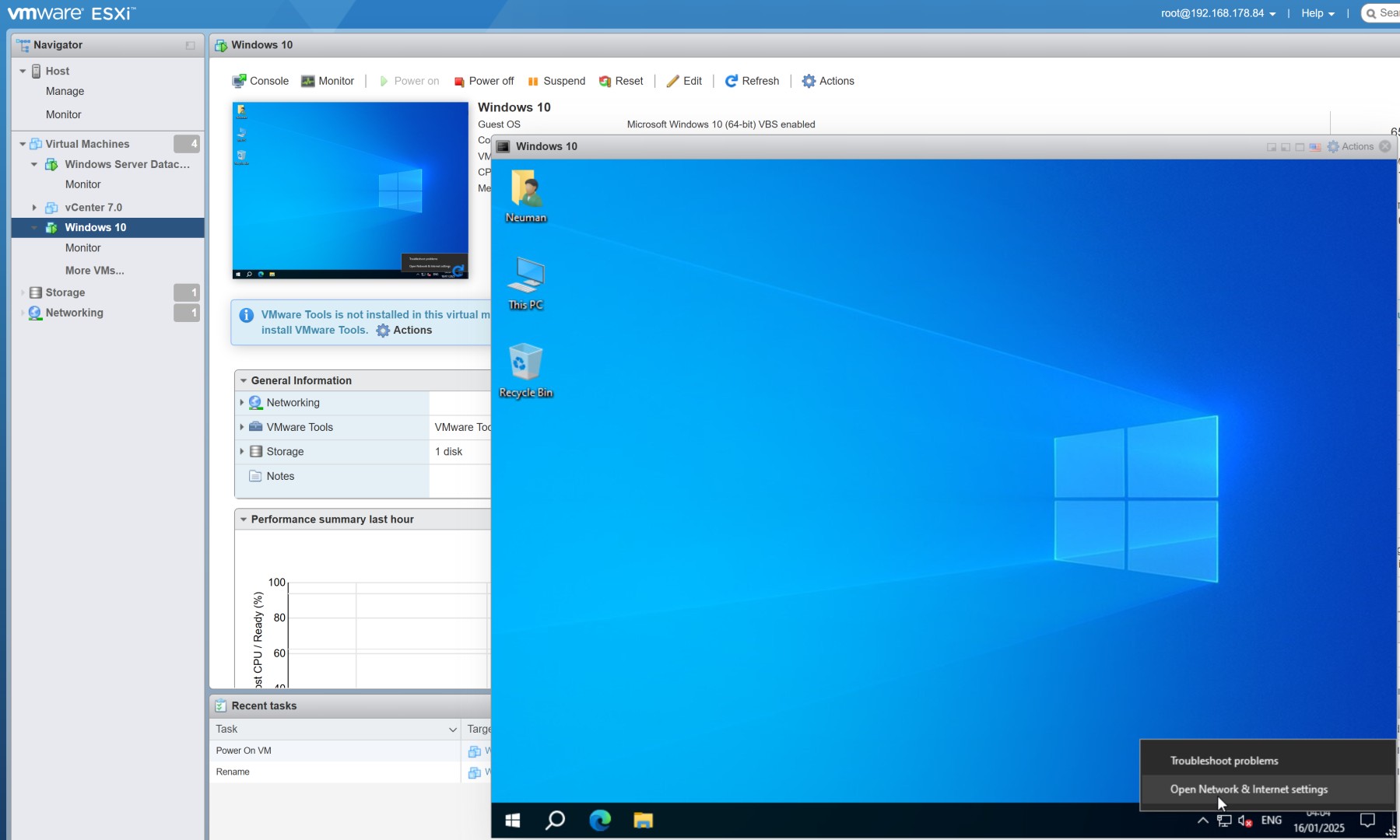This screenshot has width=1400, height=840.
Task: Collapse Performance summary last hour section
Action: [244, 520]
